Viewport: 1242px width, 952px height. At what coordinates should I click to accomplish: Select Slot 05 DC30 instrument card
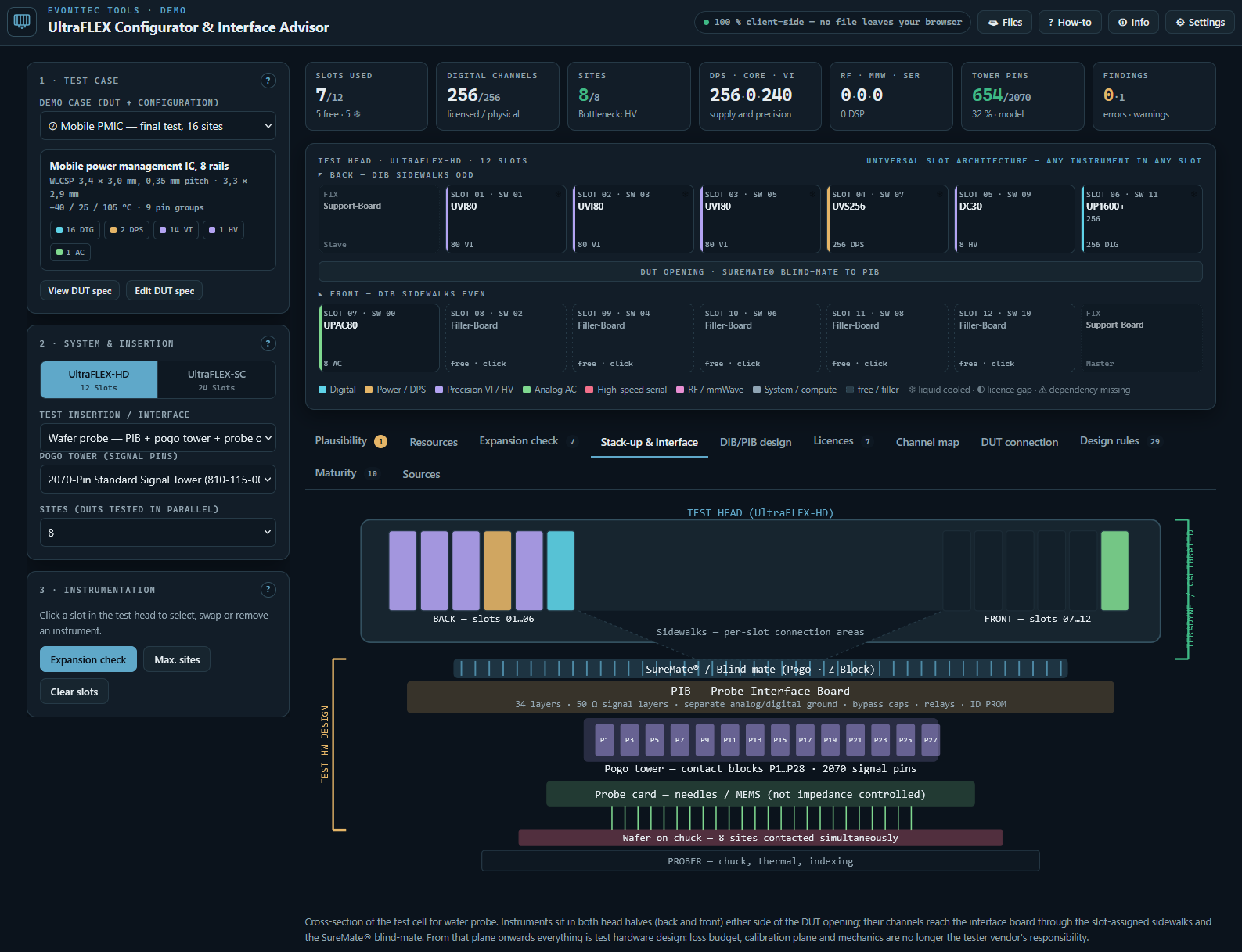click(1014, 219)
